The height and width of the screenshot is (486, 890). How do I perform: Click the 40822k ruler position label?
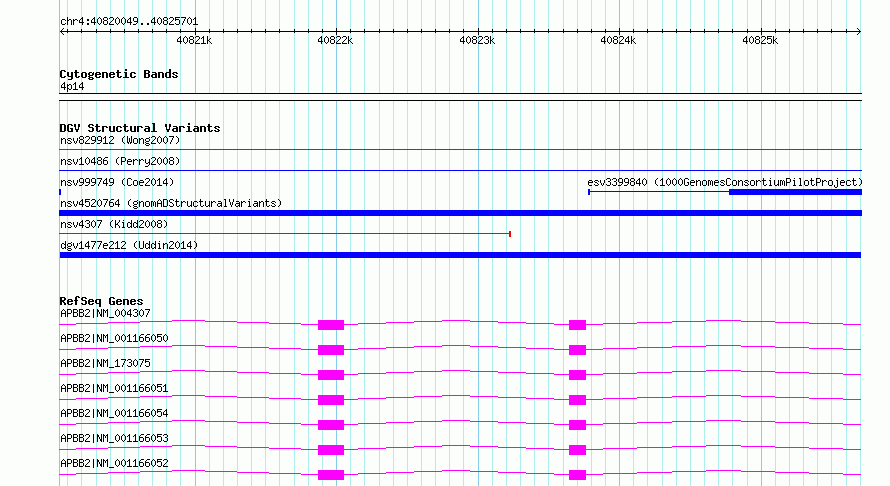(335, 40)
